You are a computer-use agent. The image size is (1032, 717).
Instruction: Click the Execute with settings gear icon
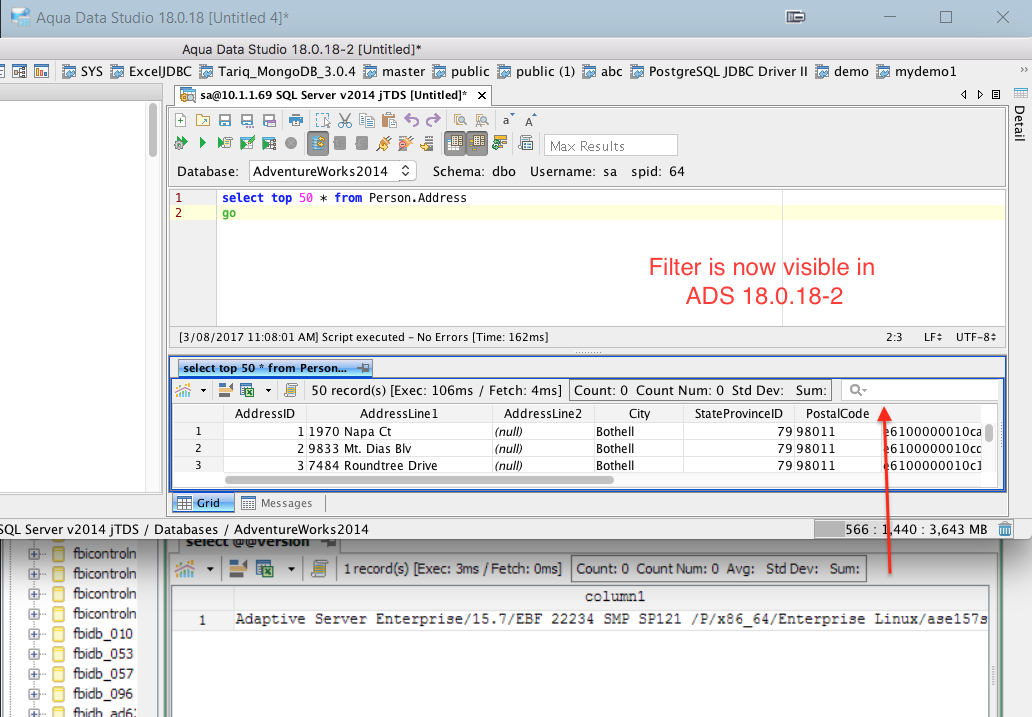coord(180,143)
